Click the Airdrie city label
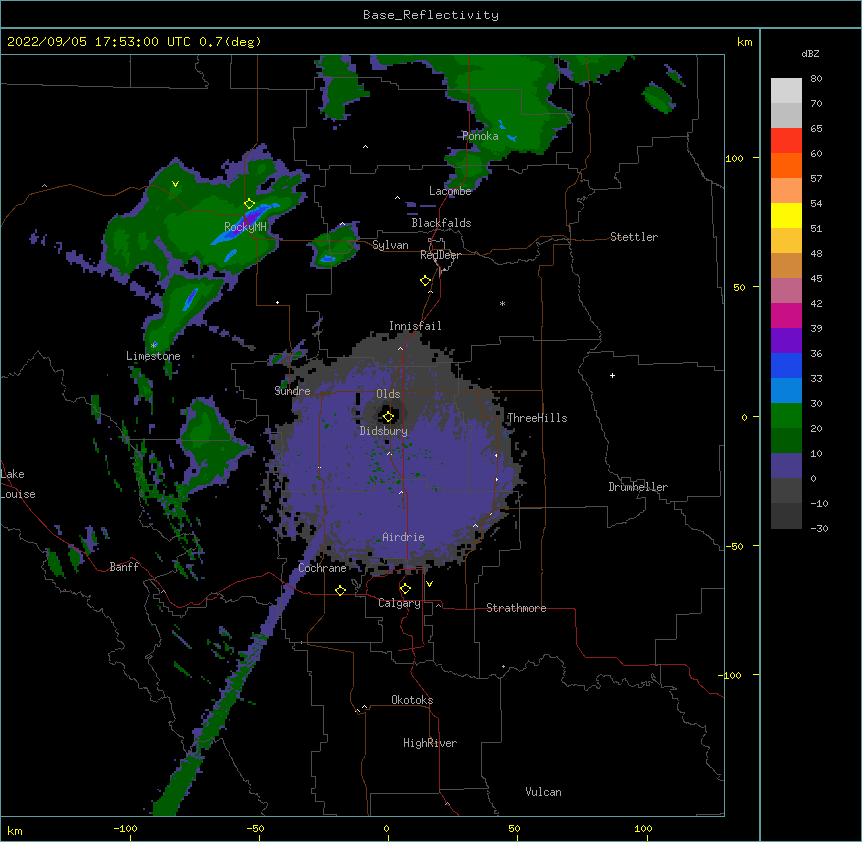Screen dimensions: 862x842 pos(404,537)
